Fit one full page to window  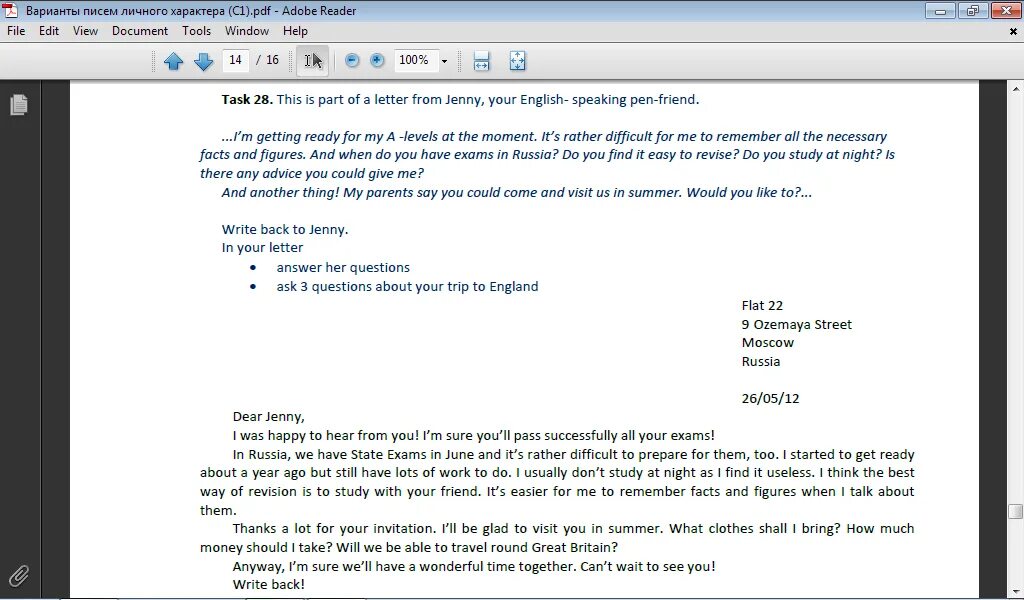coord(517,61)
